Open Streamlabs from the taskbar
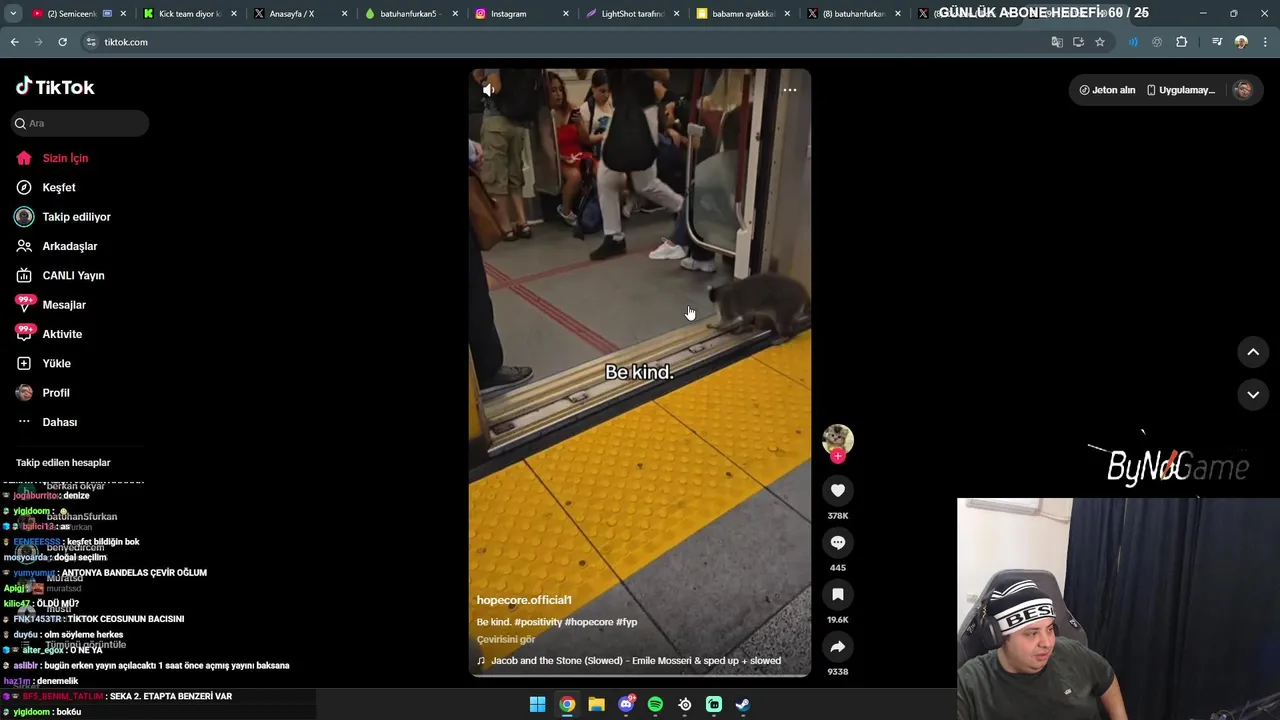 714,705
